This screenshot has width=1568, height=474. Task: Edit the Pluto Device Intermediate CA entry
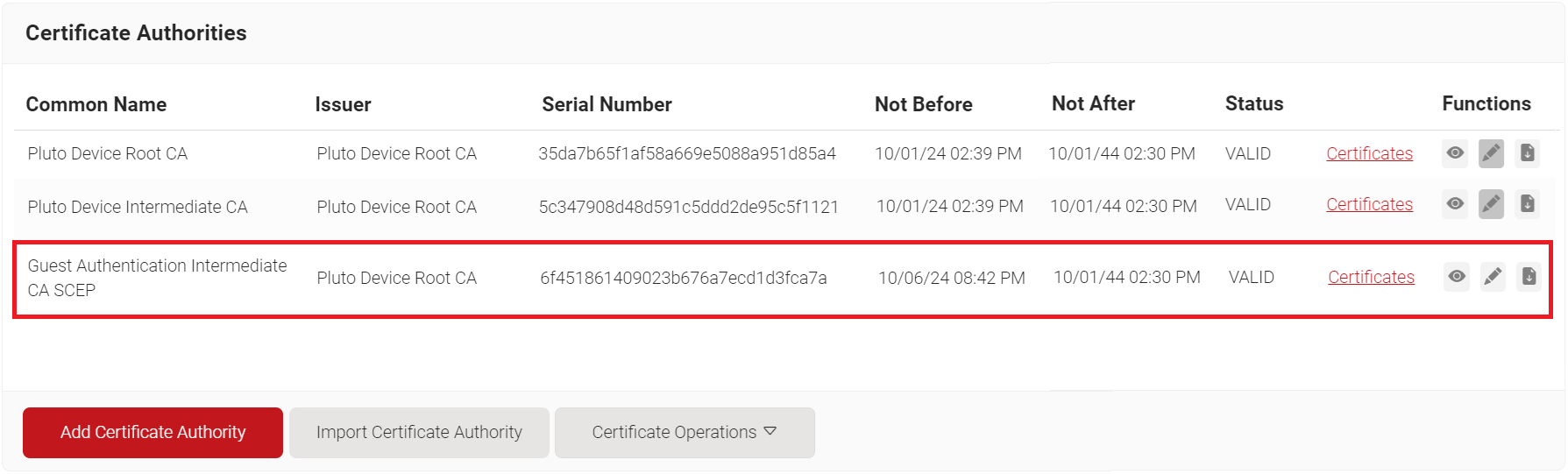click(x=1491, y=204)
